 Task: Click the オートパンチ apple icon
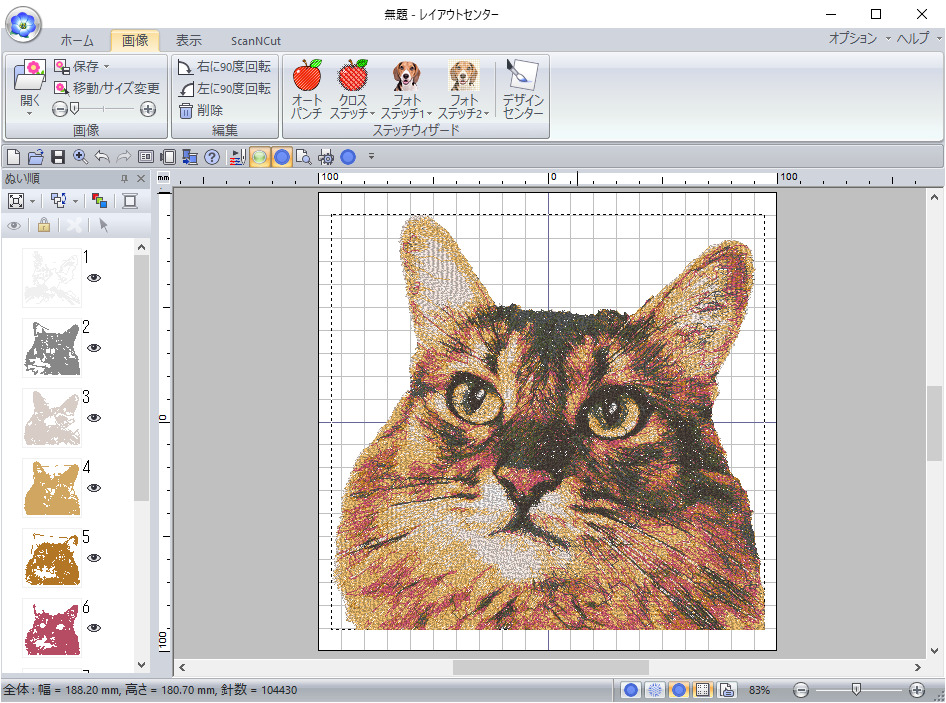[307, 75]
